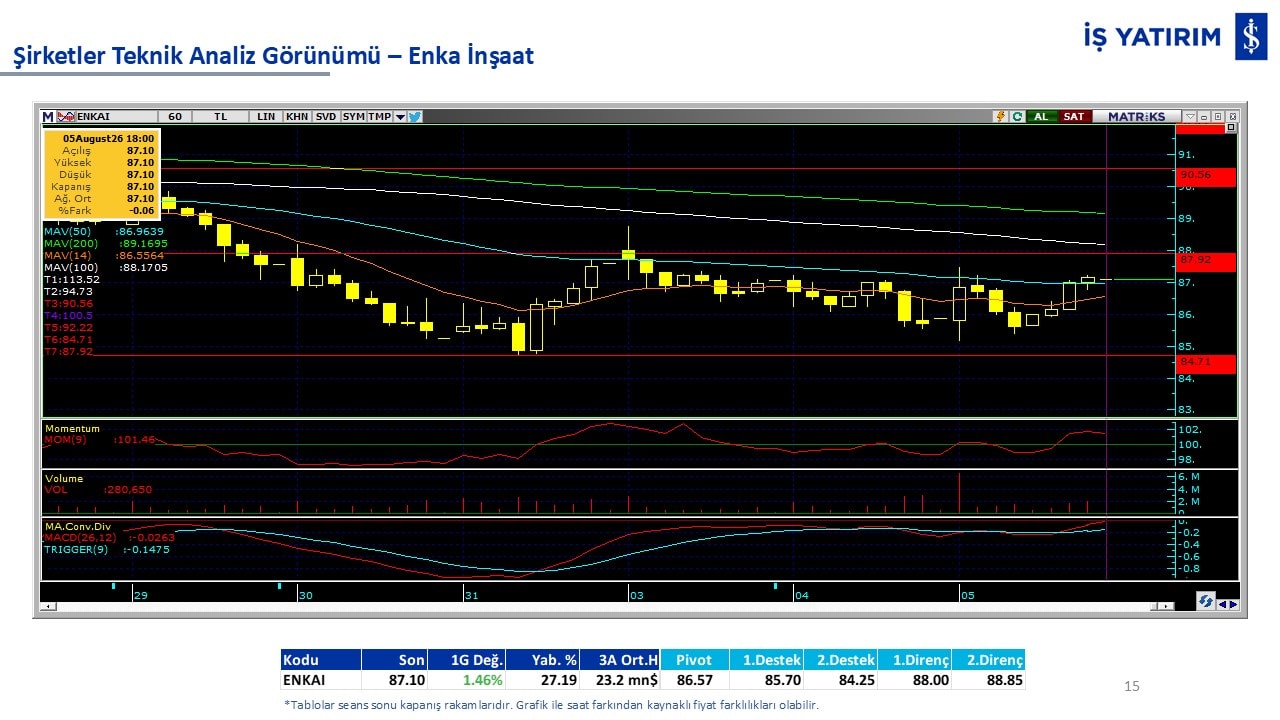Click the Kapanış row in the info box
This screenshot has height=720, width=1280.
101,186
